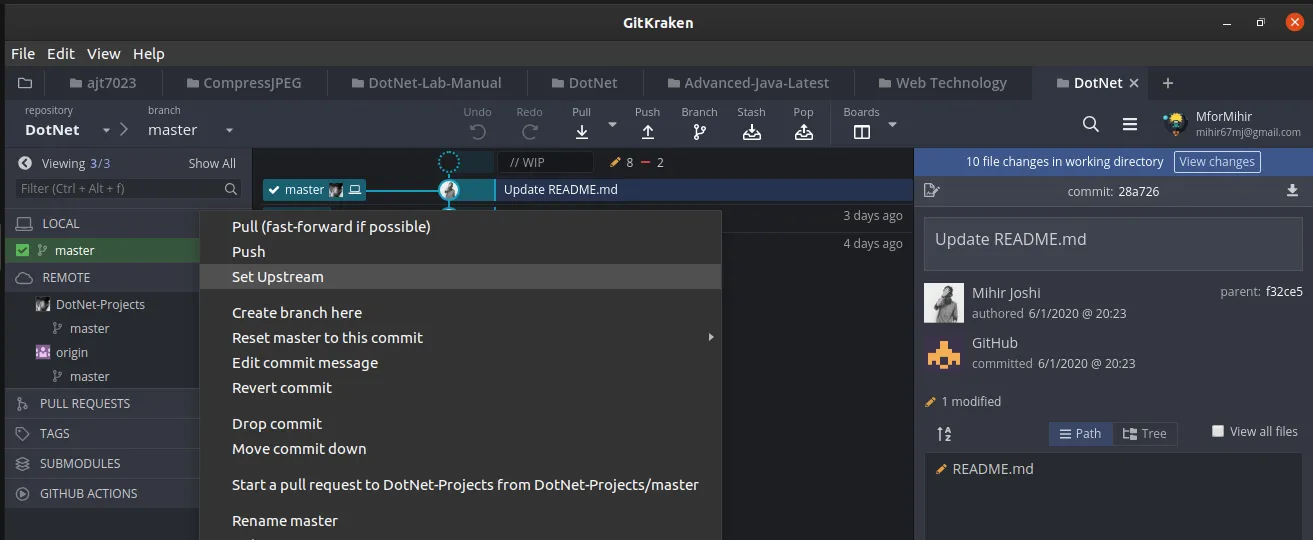Switch file list to Tree view

pyautogui.click(x=1144, y=433)
